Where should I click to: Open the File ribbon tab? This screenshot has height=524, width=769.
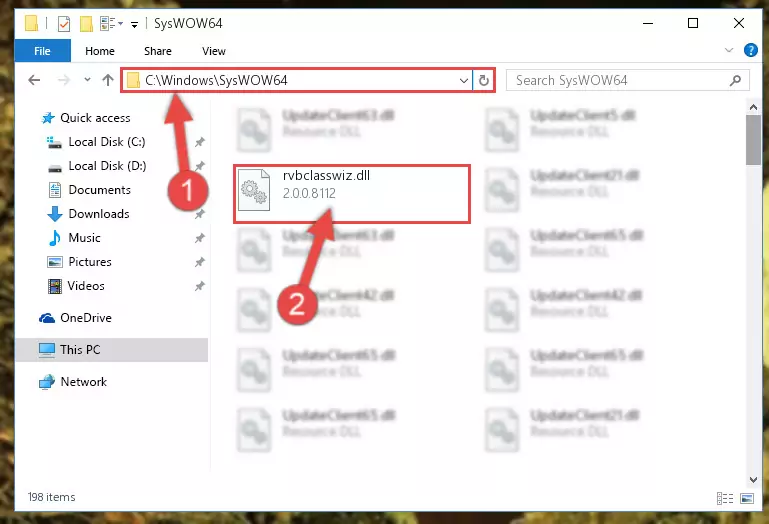42,51
